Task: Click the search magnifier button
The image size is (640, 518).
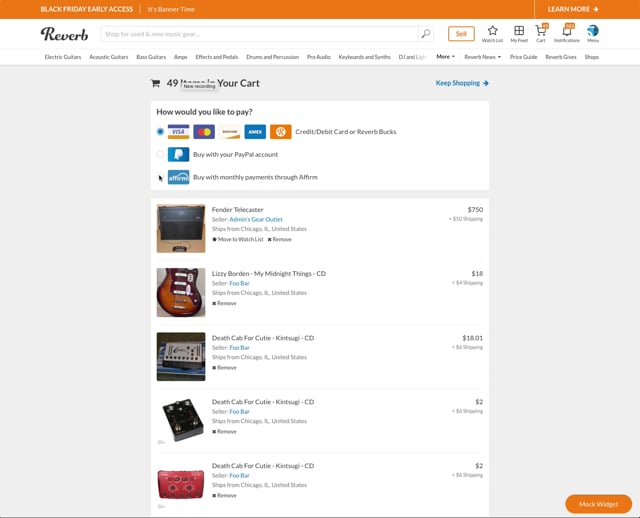Action: click(x=426, y=33)
